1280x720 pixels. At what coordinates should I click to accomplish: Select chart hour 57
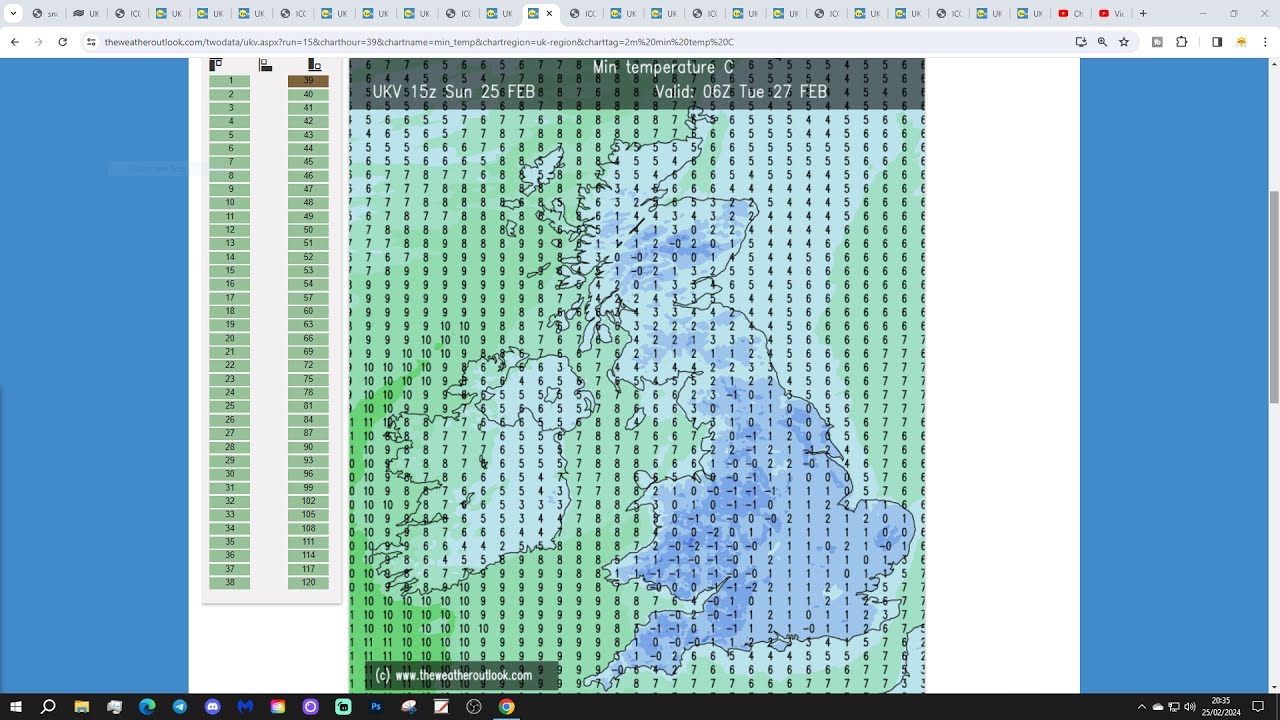pos(308,298)
